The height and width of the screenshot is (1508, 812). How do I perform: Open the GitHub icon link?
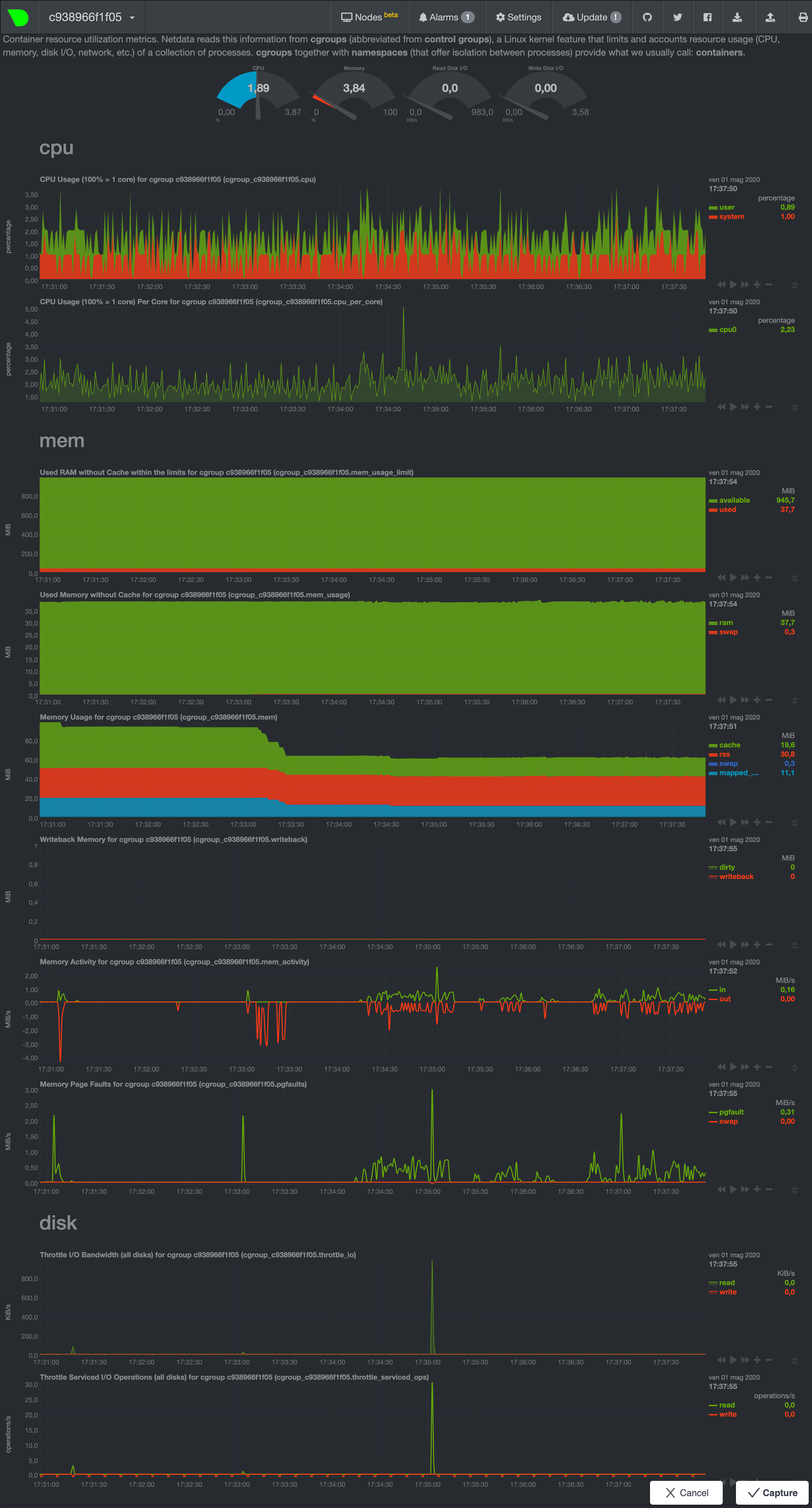[647, 17]
